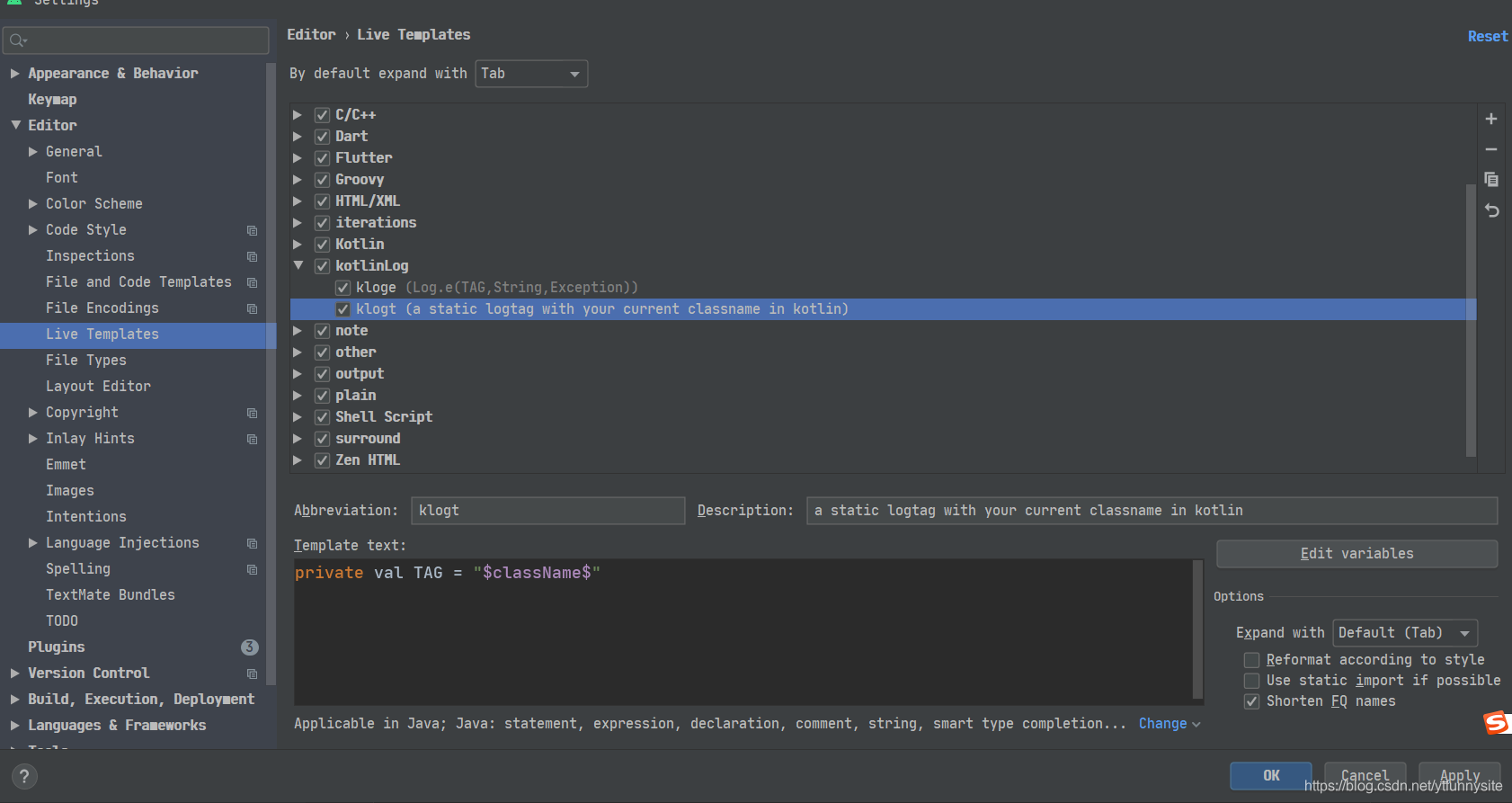Click project-level icon beside Code Style
The width and height of the screenshot is (1512, 803).
tap(253, 230)
